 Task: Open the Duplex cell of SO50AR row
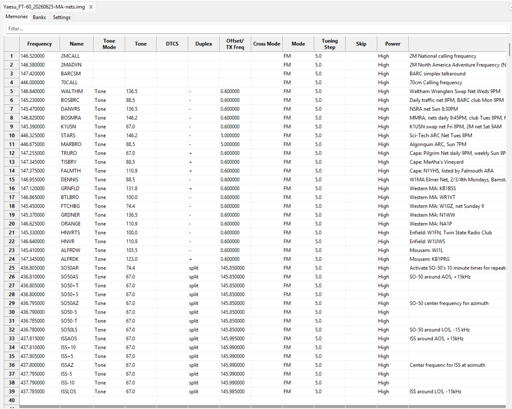click(204, 268)
